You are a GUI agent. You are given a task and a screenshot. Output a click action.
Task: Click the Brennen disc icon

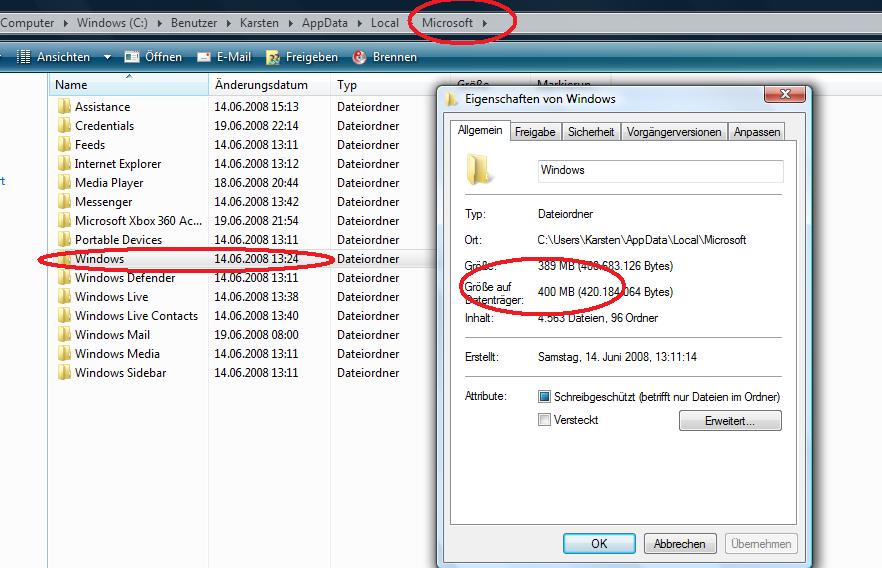point(359,57)
